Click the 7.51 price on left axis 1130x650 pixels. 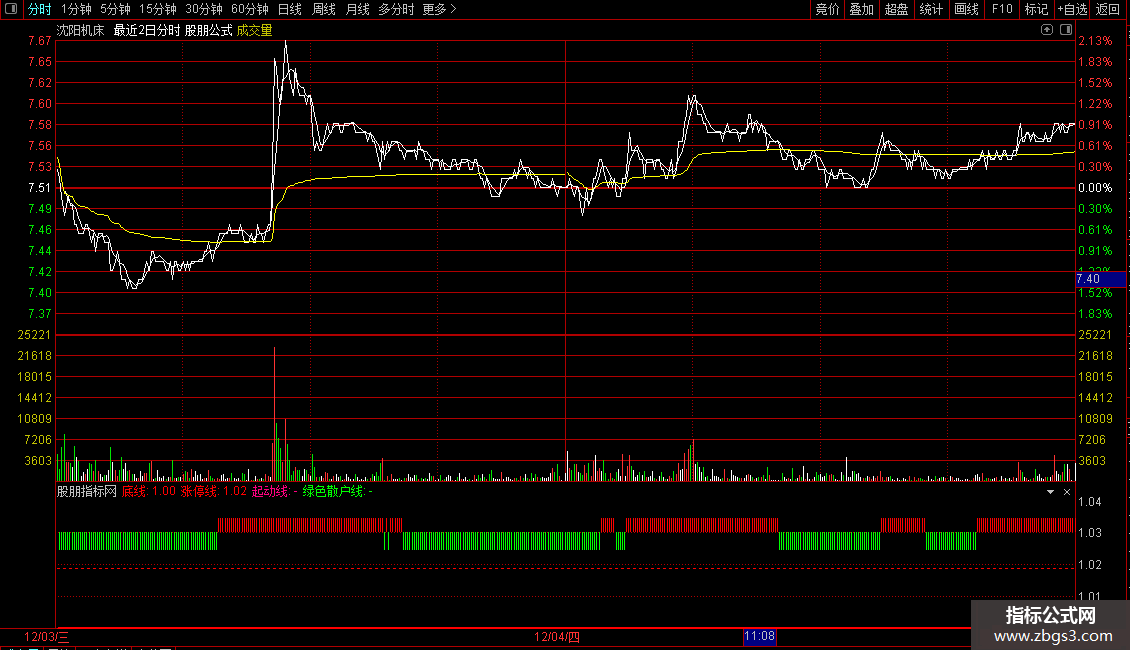point(40,188)
